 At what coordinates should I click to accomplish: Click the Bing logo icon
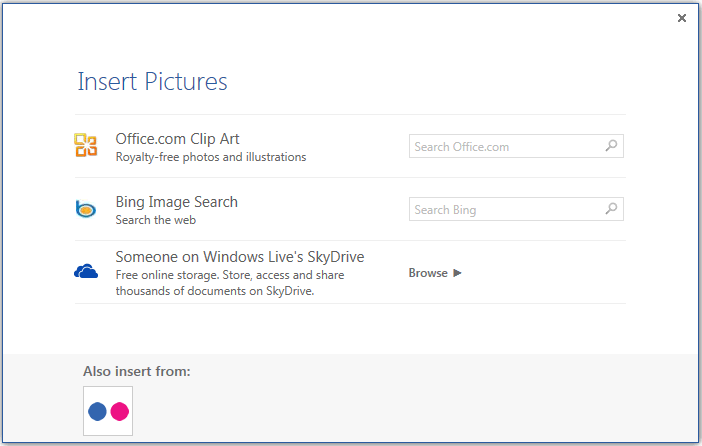[x=86, y=209]
